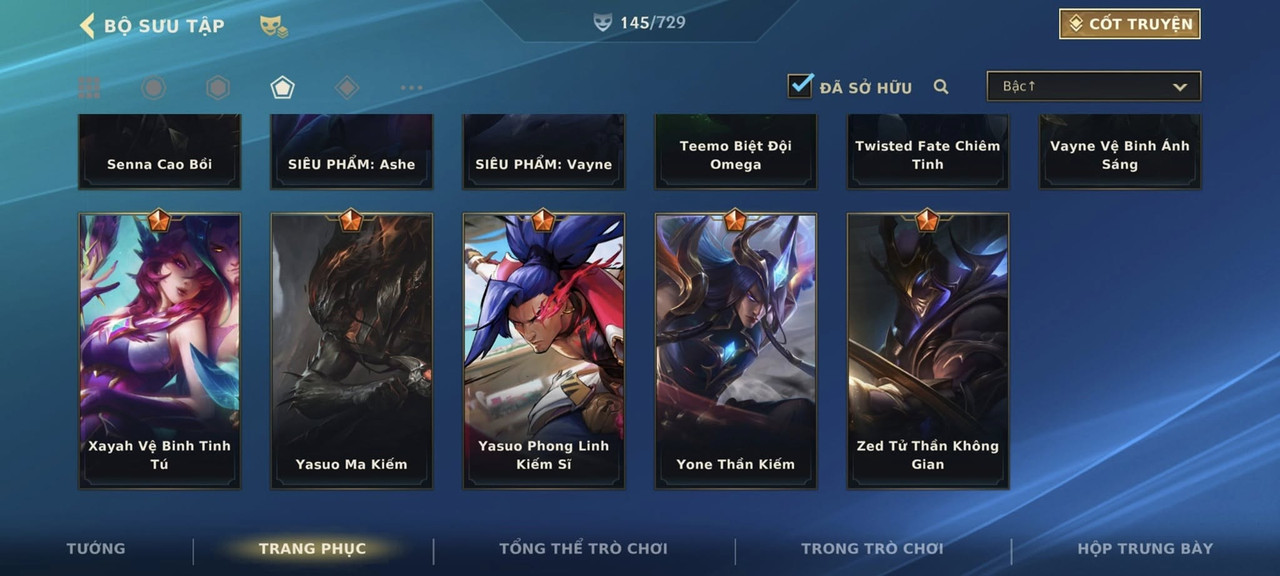
Task: Expand the sort dropdown chevron arrow
Action: [1180, 87]
